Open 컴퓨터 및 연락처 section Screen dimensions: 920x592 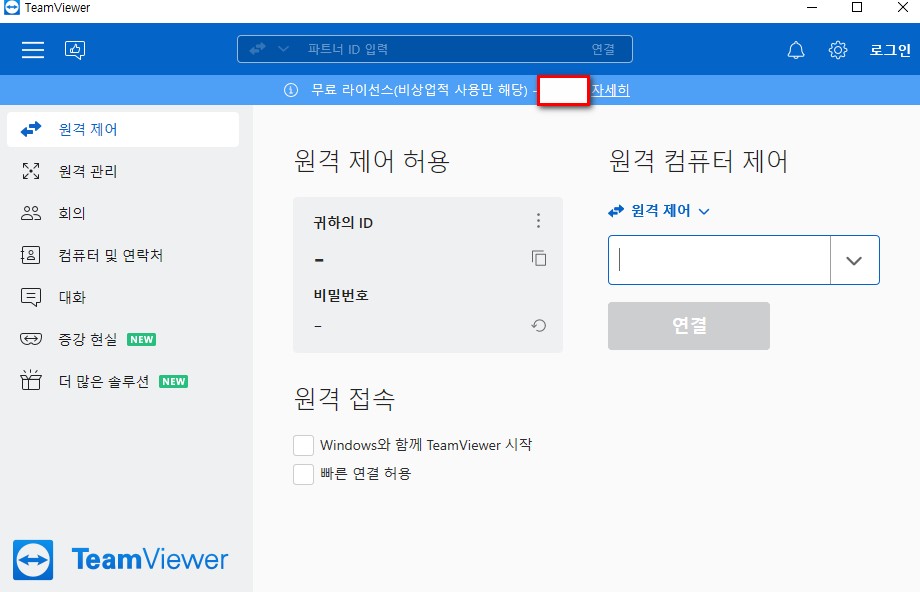point(123,255)
